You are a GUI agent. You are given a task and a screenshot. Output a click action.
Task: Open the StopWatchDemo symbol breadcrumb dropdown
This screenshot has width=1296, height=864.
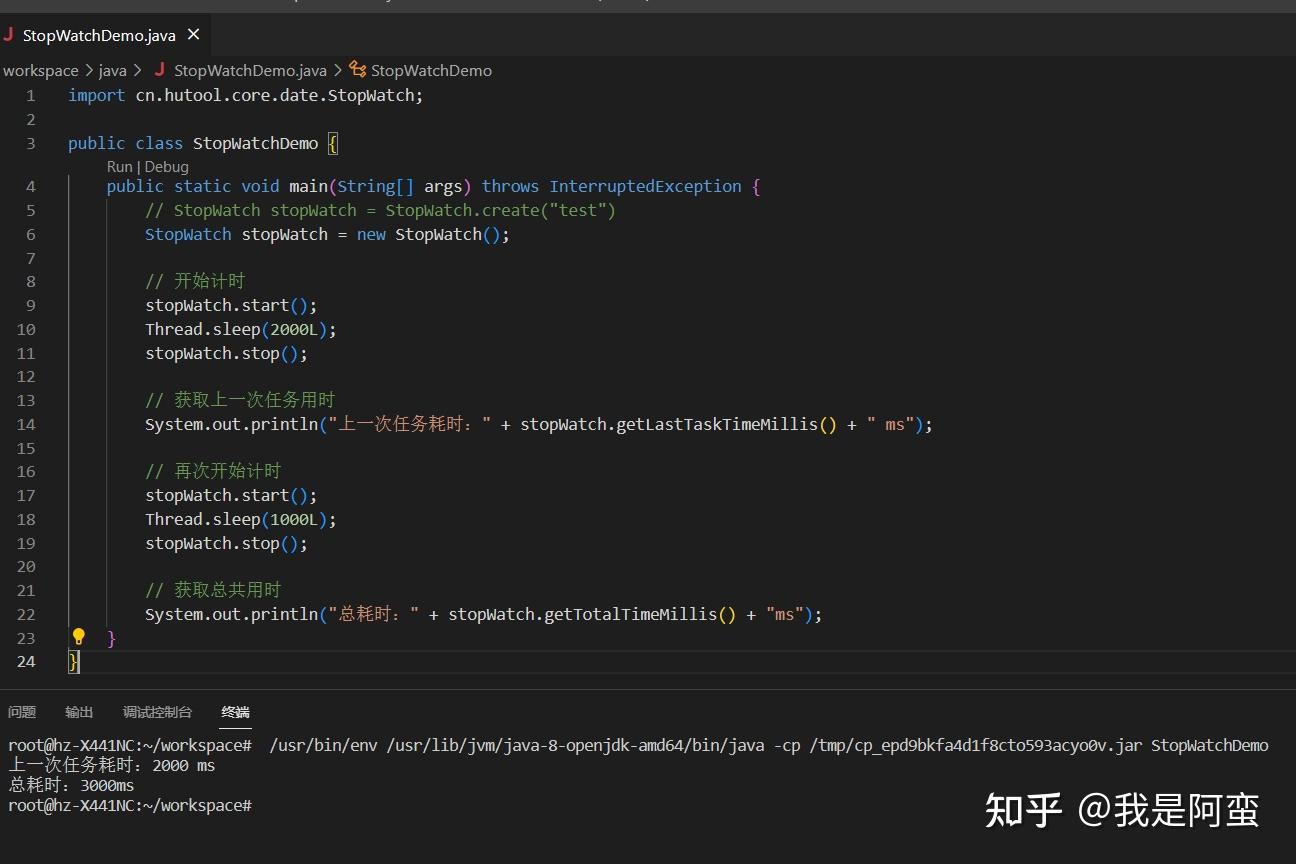tap(432, 70)
